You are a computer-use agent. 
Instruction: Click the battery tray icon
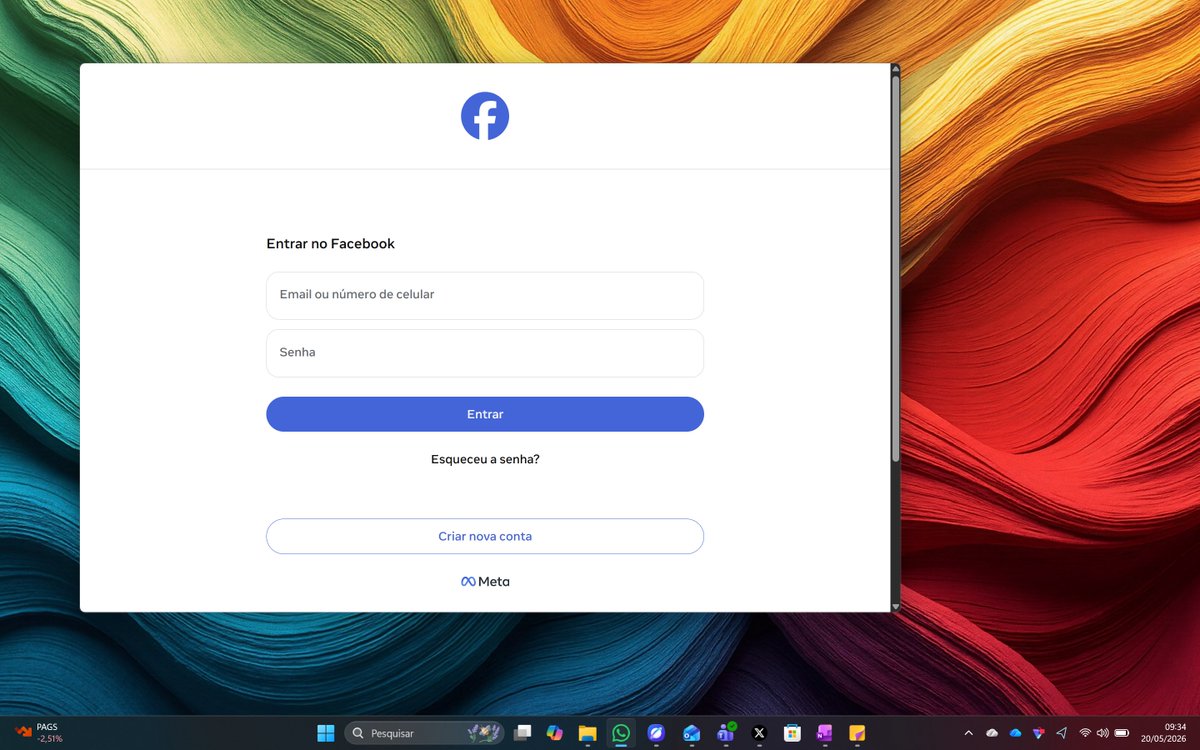tap(1122, 733)
